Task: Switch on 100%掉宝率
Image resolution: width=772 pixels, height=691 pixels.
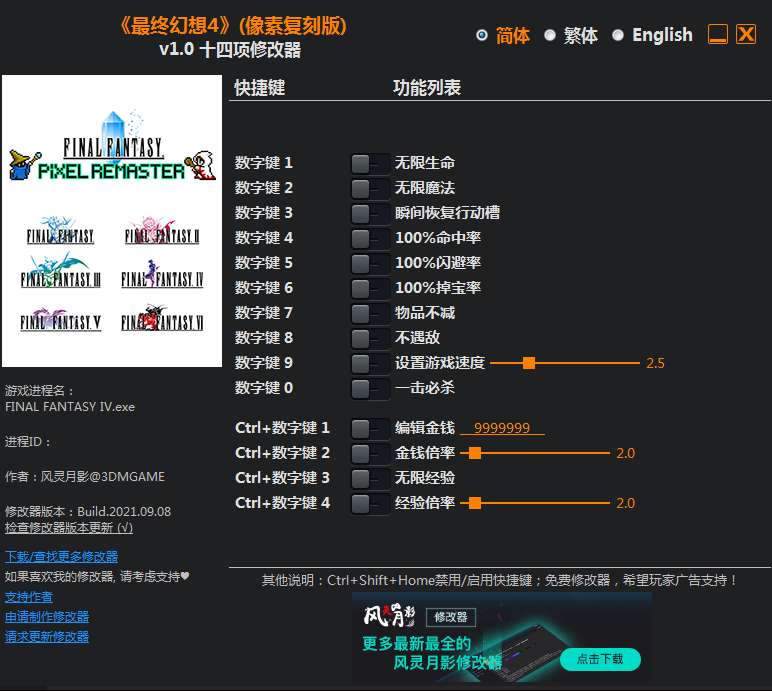Action: tap(370, 289)
